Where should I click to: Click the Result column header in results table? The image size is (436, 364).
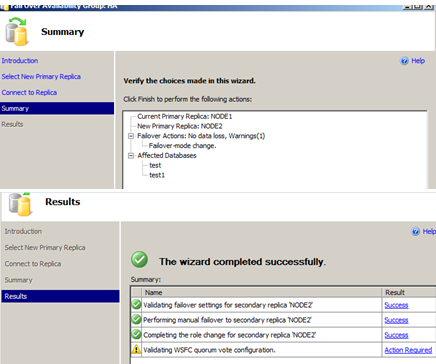[409, 292]
